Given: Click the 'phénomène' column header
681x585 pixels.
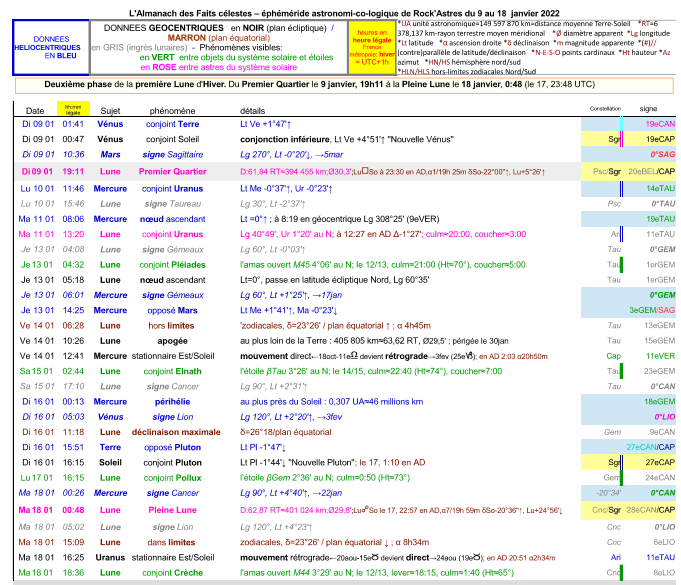Looking at the screenshot, I should (x=173, y=109).
